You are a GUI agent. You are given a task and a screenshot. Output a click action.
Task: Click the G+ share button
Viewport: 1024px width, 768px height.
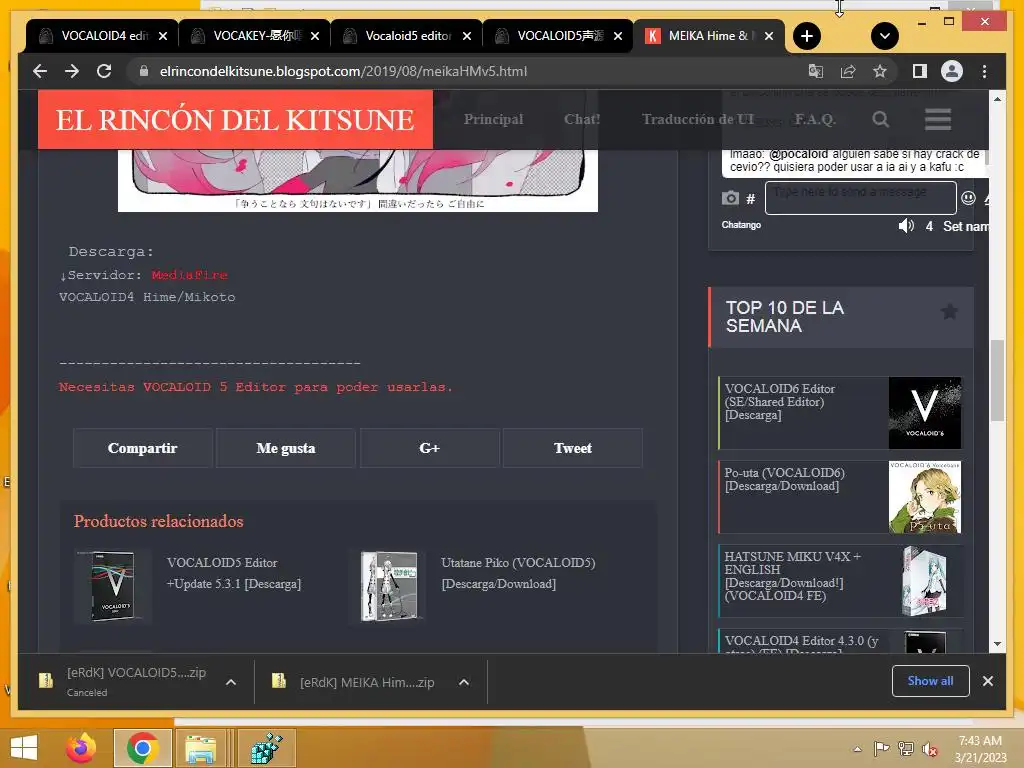(429, 448)
